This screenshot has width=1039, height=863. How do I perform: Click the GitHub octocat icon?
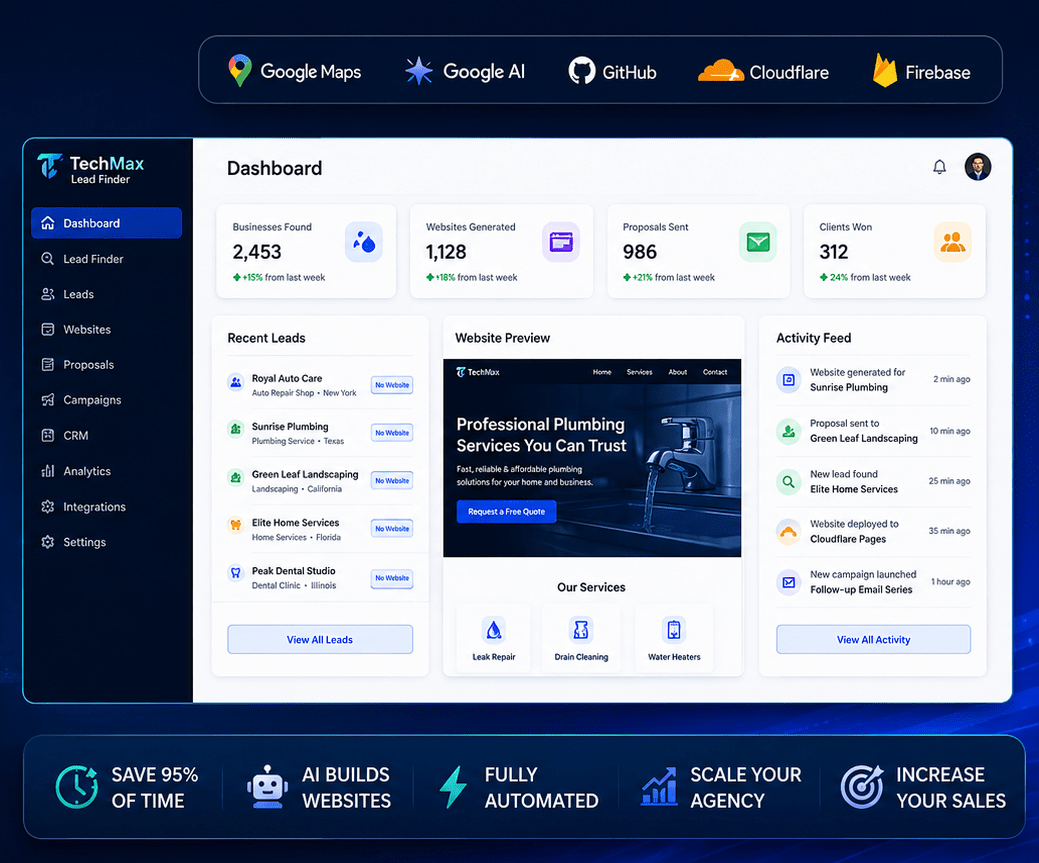pyautogui.click(x=582, y=71)
